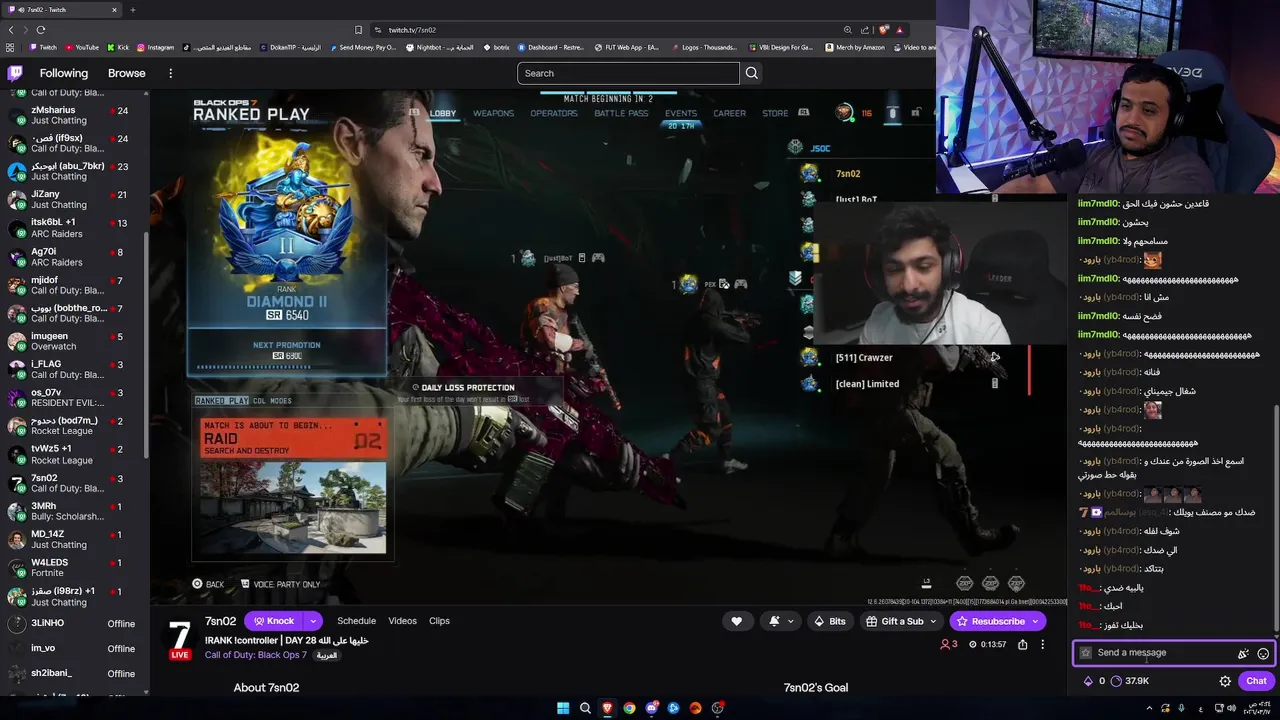1280x720 pixels.
Task: Click the العربية language tag
Action: coord(327,655)
